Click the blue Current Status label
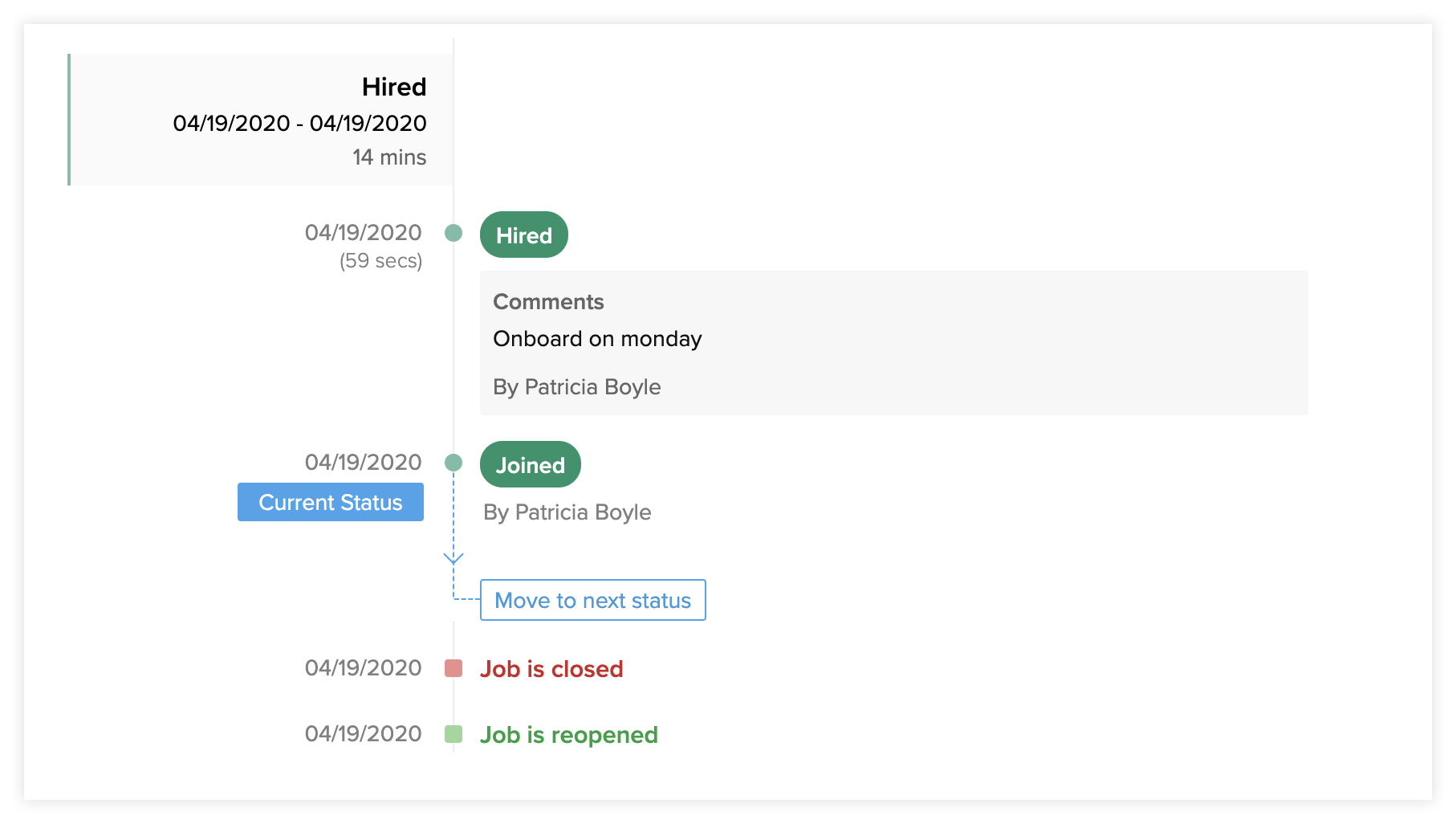This screenshot has height=824, width=1456. pyautogui.click(x=330, y=503)
